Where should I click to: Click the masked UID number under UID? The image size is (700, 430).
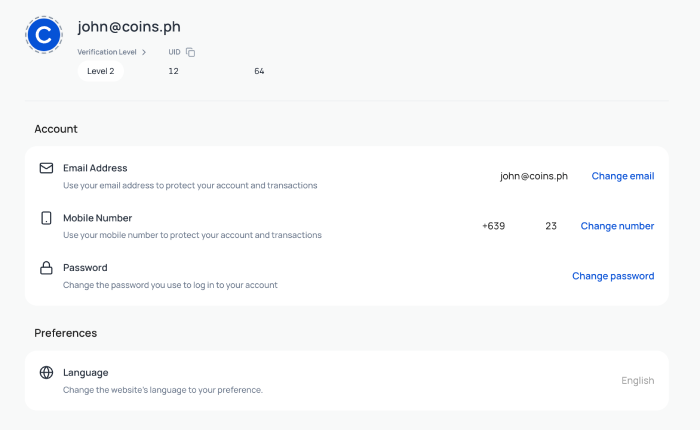tap(215, 71)
